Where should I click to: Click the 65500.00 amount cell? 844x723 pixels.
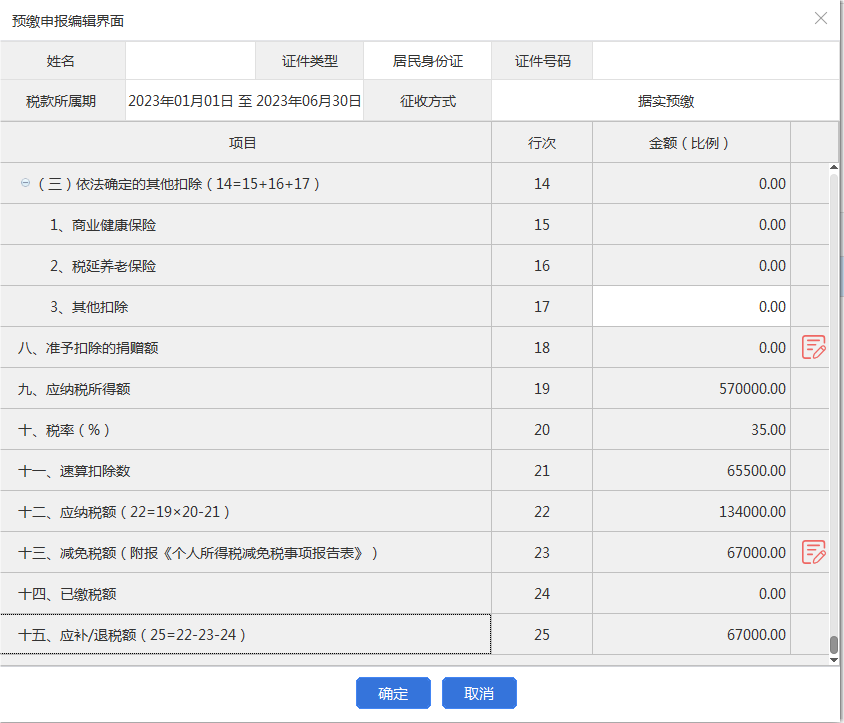[x=691, y=470]
